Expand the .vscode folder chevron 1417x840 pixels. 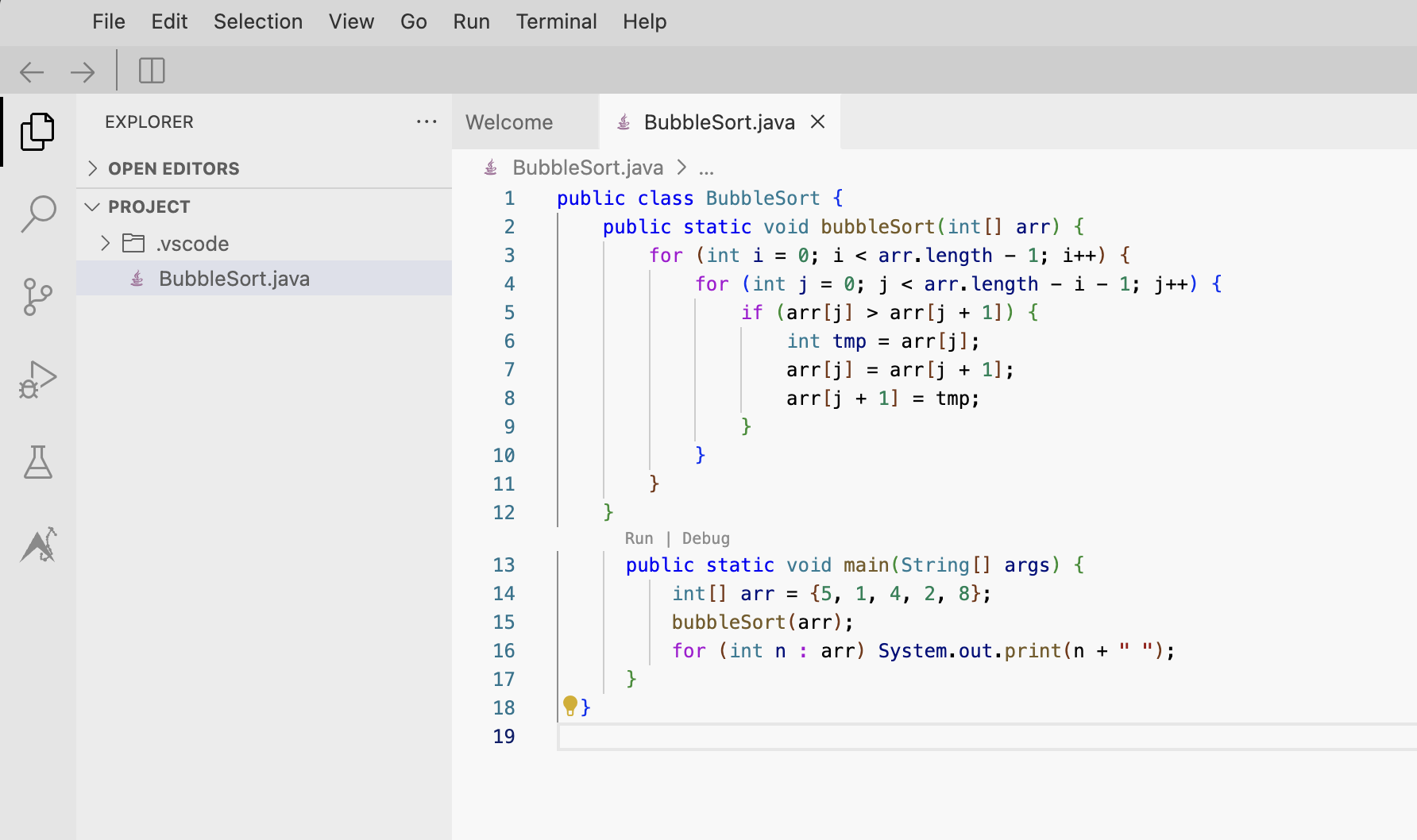(105, 243)
